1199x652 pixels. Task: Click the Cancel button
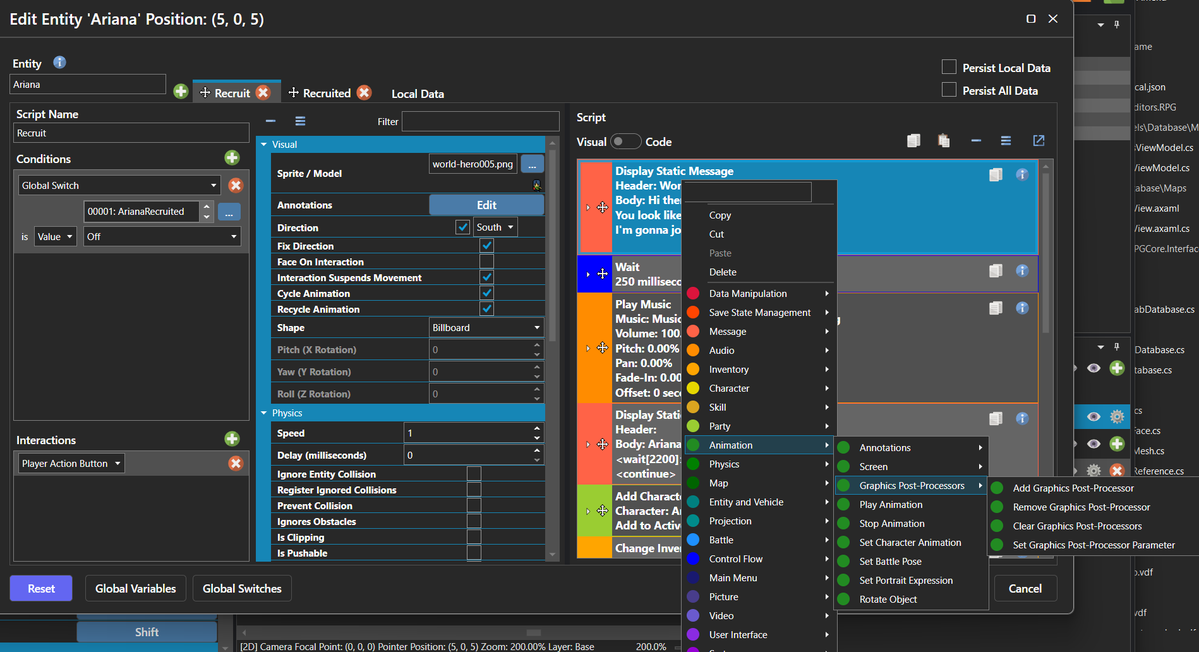tap(1025, 589)
